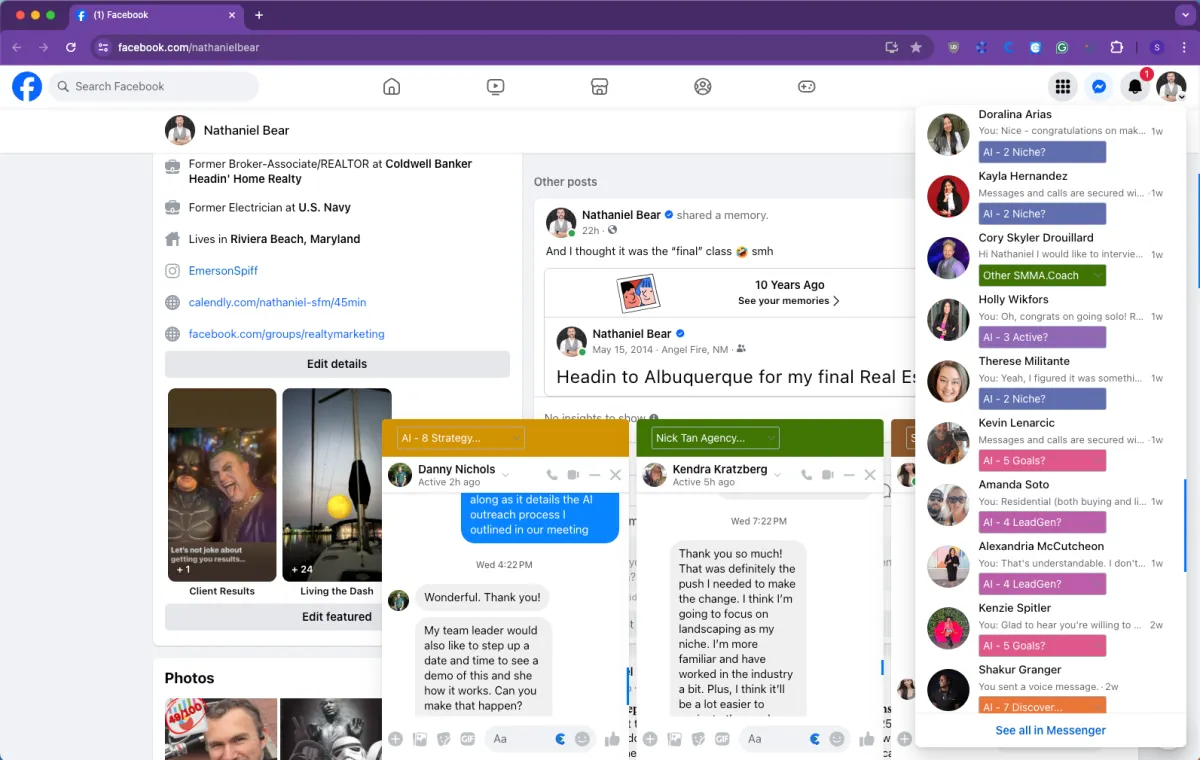This screenshot has height=760, width=1200.
Task: Click the Messenger icon in header
Action: pyautogui.click(x=1098, y=87)
